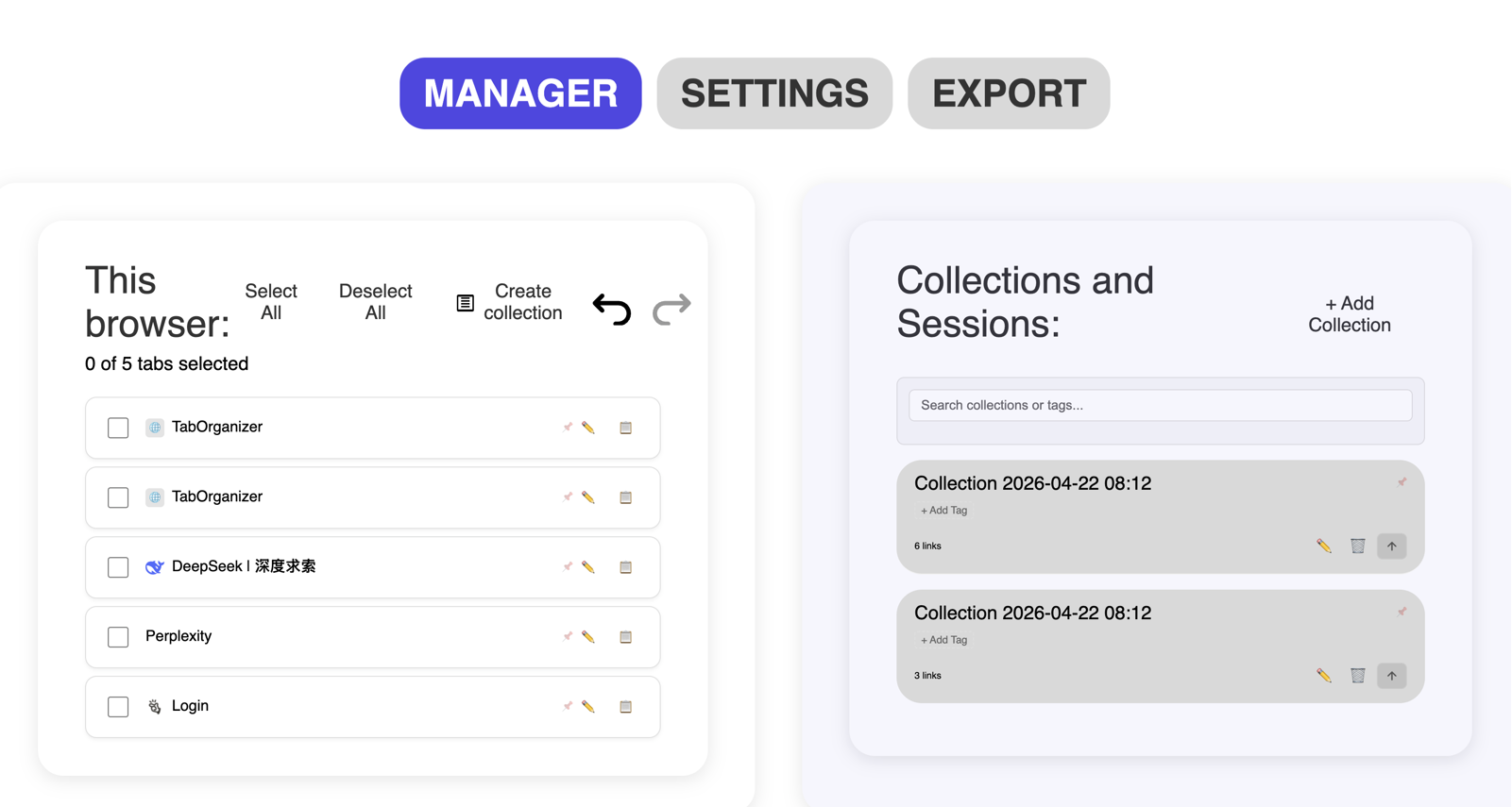1512x807 pixels.
Task: Click the '3 links' count label
Action: coord(927,676)
